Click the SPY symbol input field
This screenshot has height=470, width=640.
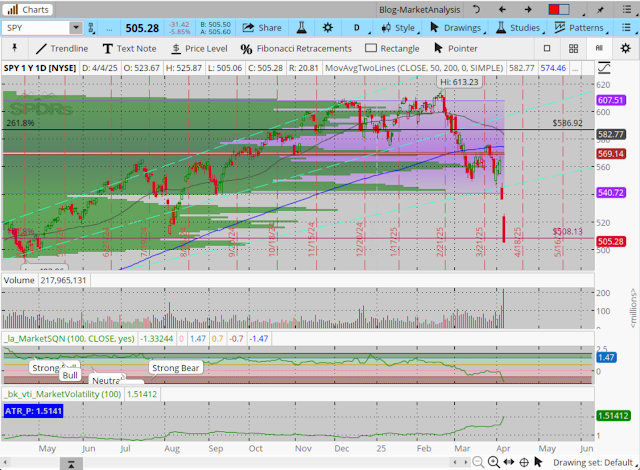point(37,28)
